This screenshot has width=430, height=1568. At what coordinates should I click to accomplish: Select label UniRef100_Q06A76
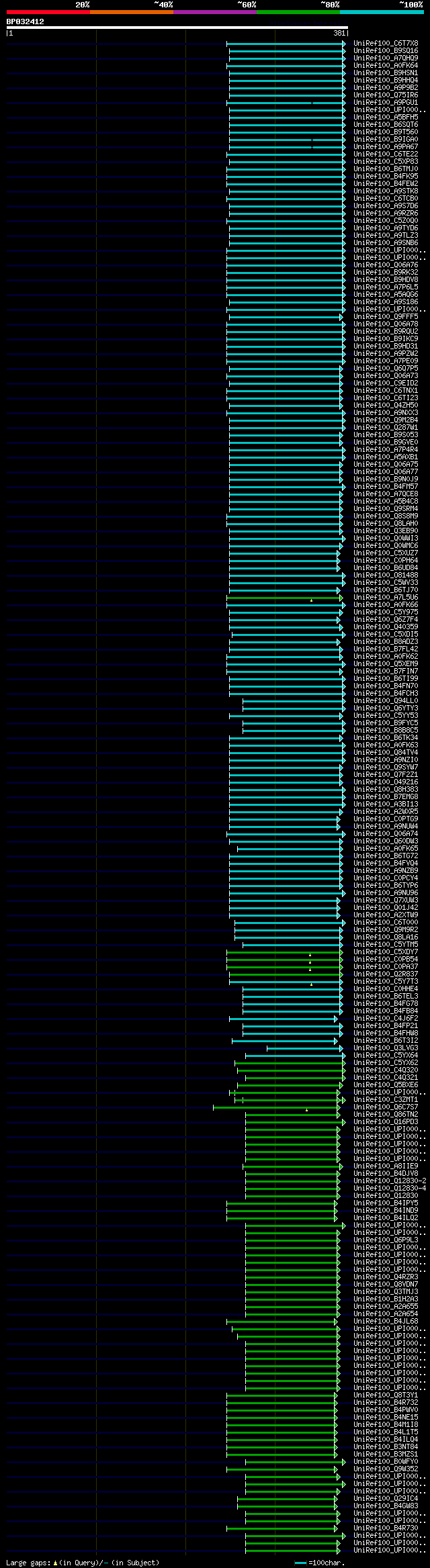(x=386, y=265)
